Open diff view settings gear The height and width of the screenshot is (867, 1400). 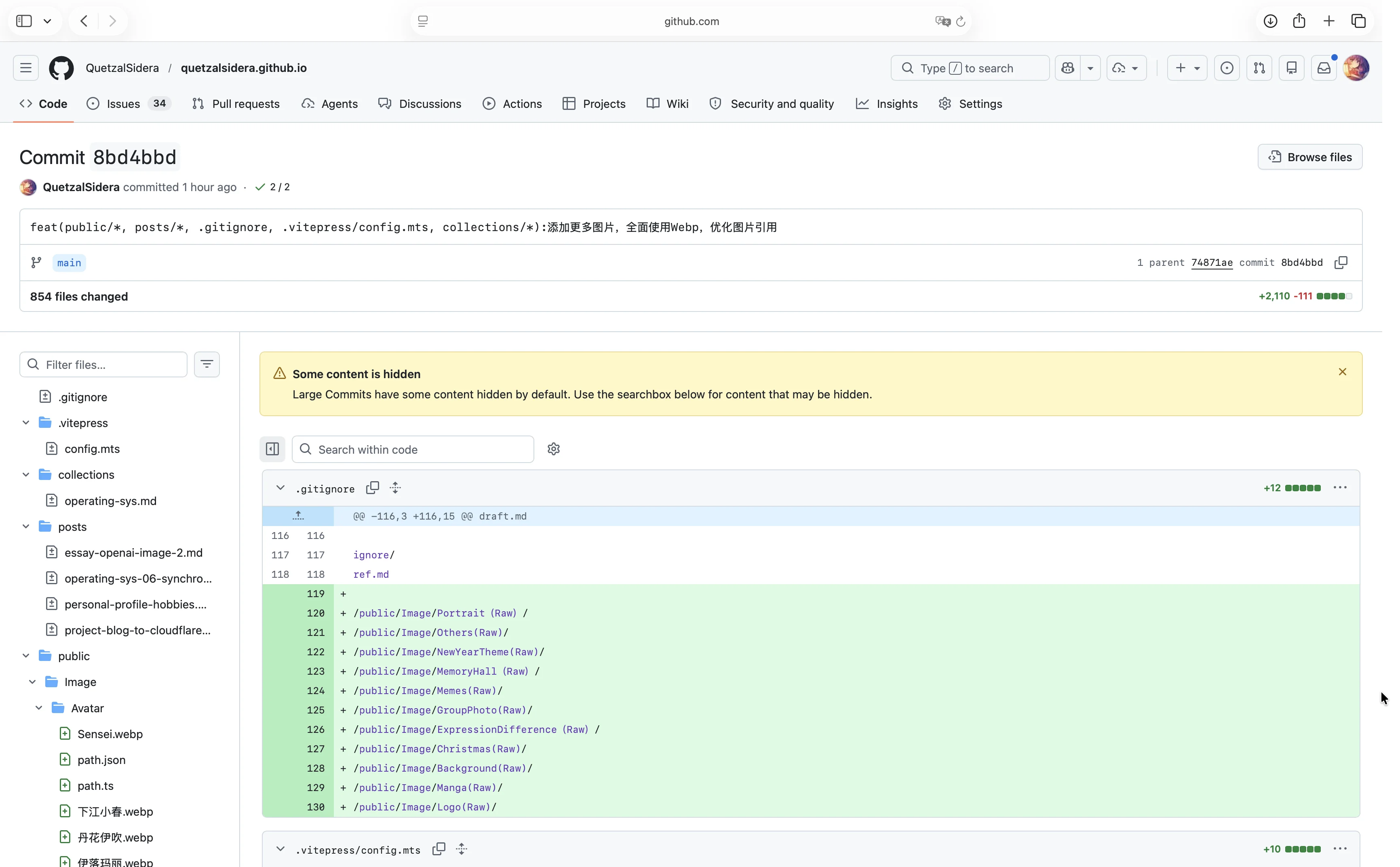[x=553, y=449]
